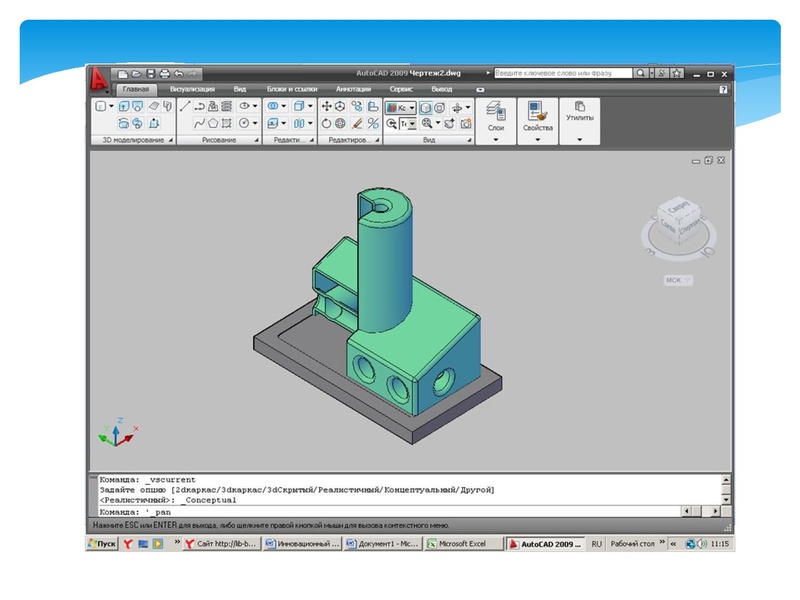Expand the Утилиты panel dropdown
The width and height of the screenshot is (800, 600).
click(580, 140)
